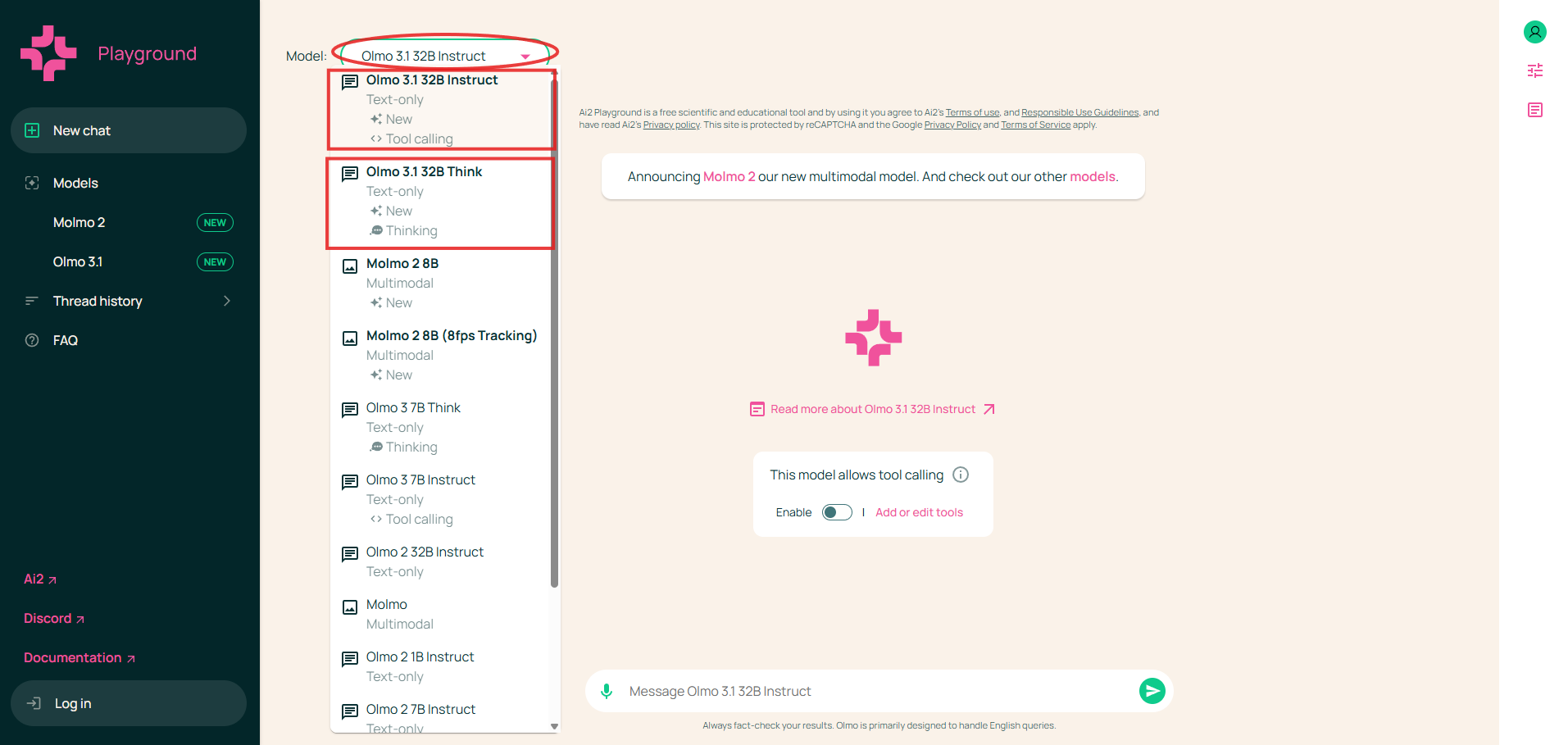Click the chat icon beside Olmo 2 1B Instruct
The image size is (1568, 745).
(350, 659)
